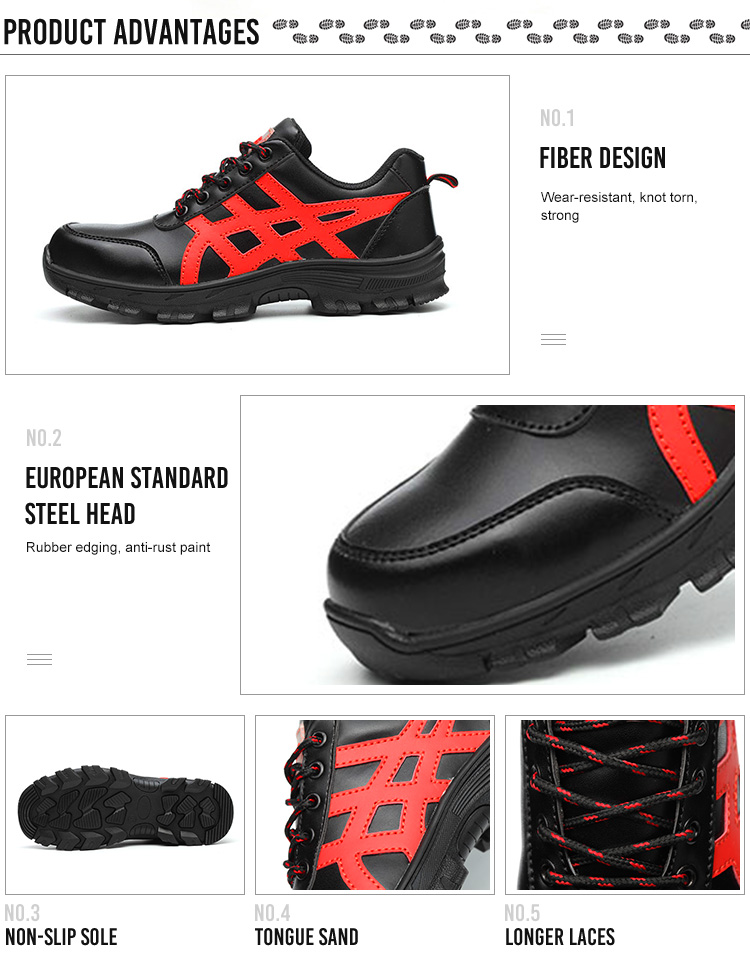
Task: Click the NO.3 label
Action: click(22, 912)
